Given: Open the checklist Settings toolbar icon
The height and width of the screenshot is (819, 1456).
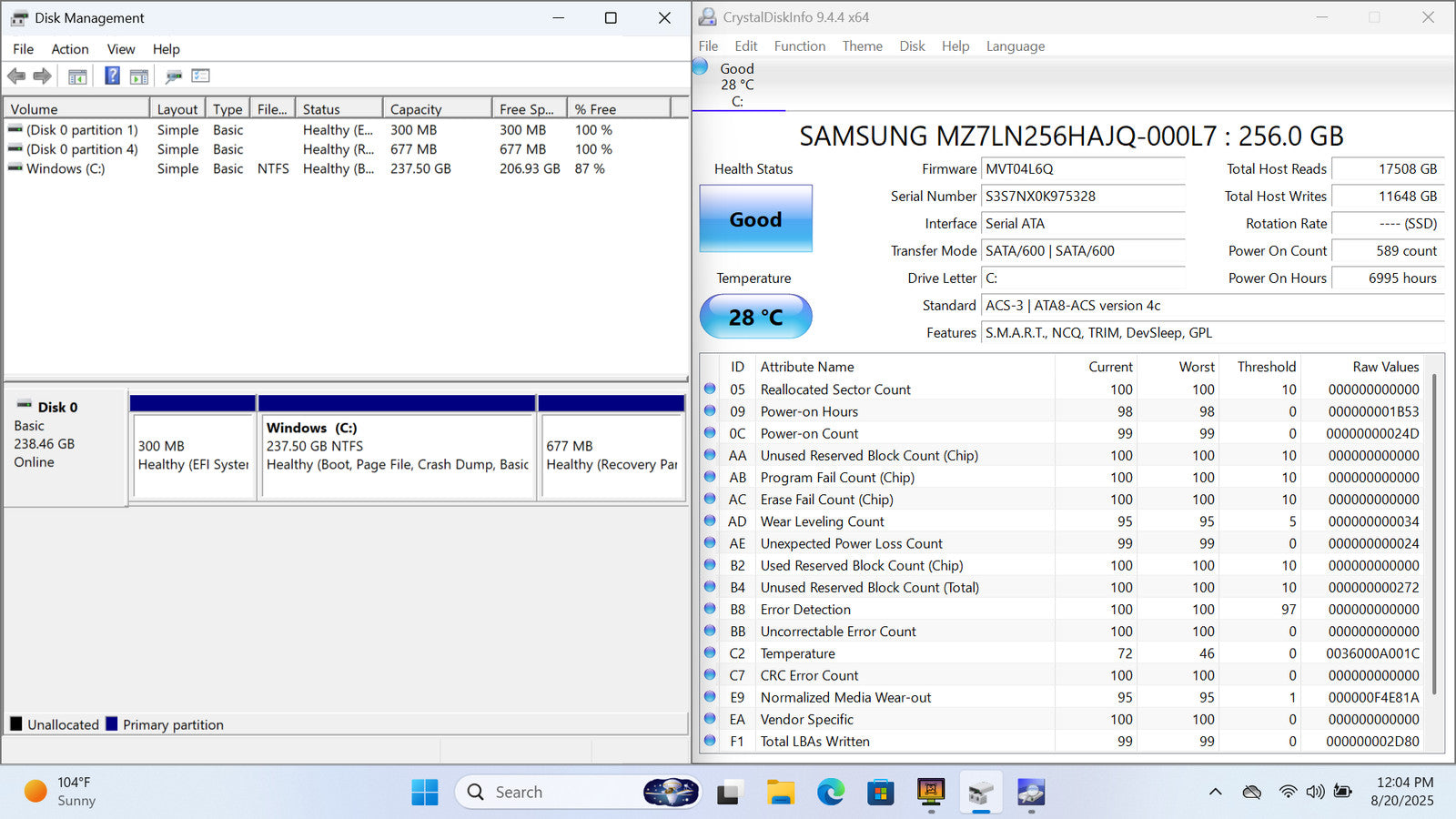Looking at the screenshot, I should 201,76.
